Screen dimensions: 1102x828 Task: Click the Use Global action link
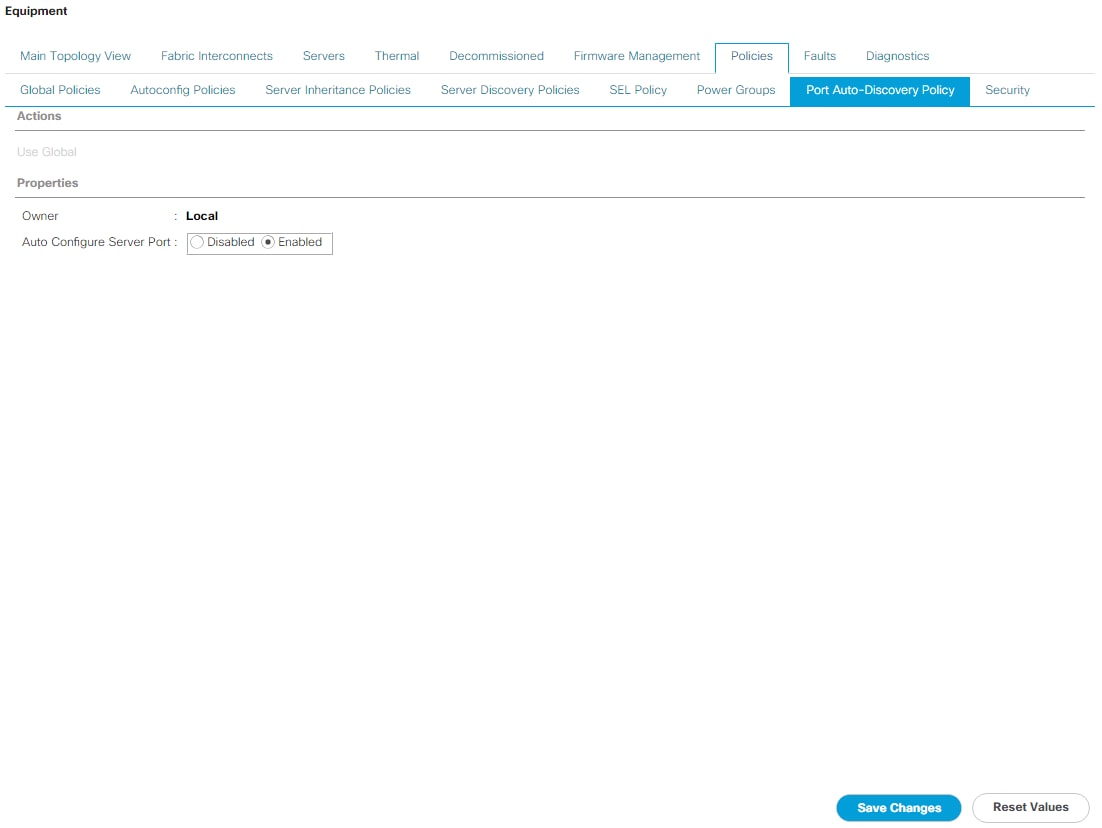(x=46, y=153)
